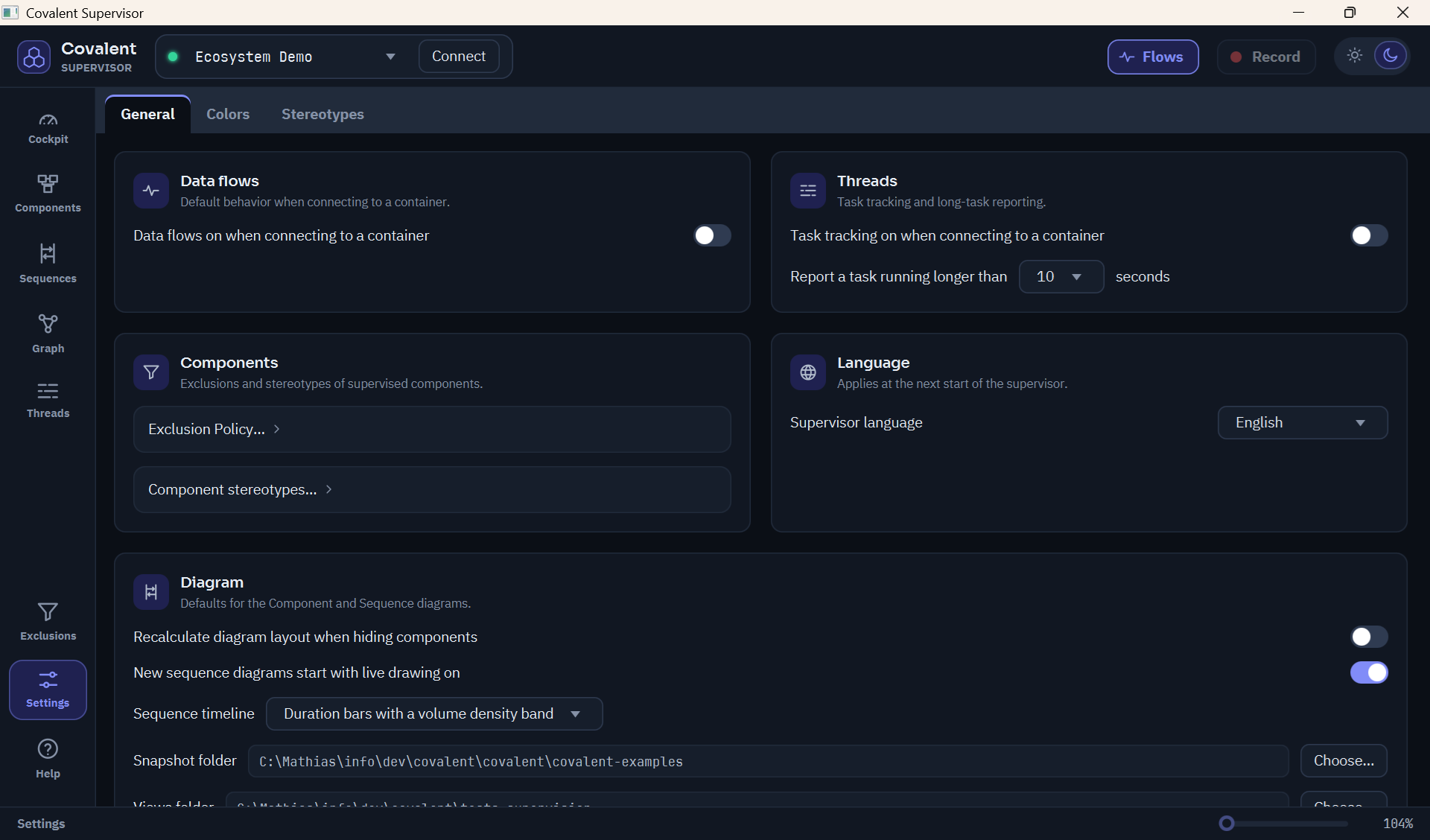
Task: Switch to the Colors tab
Action: tap(228, 114)
